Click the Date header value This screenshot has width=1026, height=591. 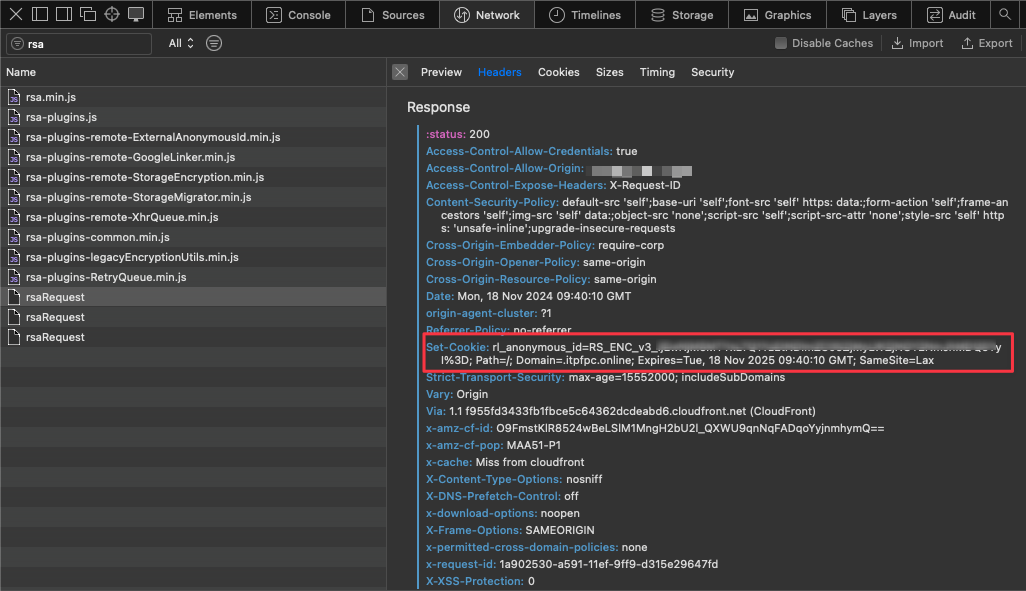[544, 296]
